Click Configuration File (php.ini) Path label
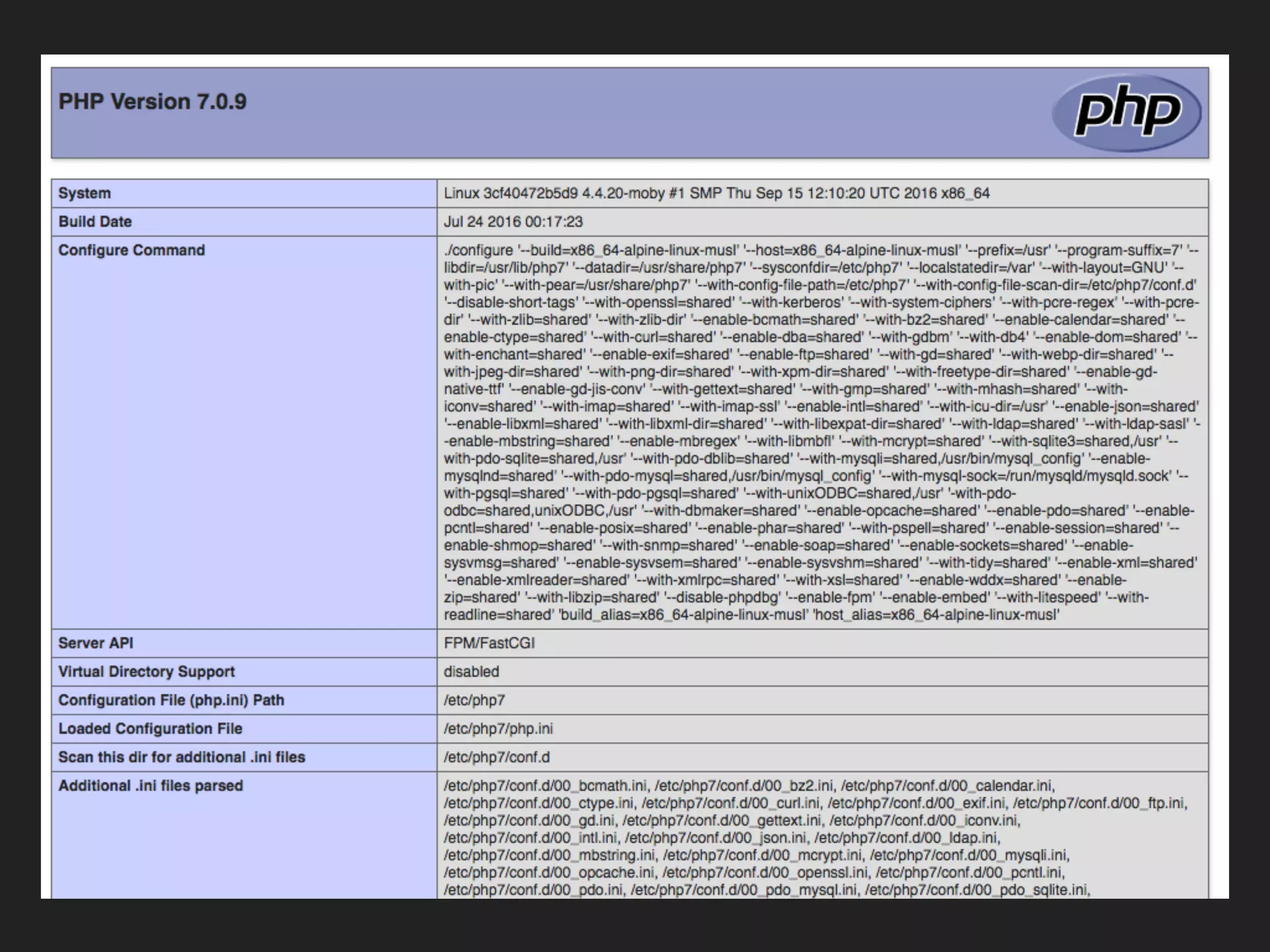Image resolution: width=1270 pixels, height=952 pixels. click(x=171, y=700)
